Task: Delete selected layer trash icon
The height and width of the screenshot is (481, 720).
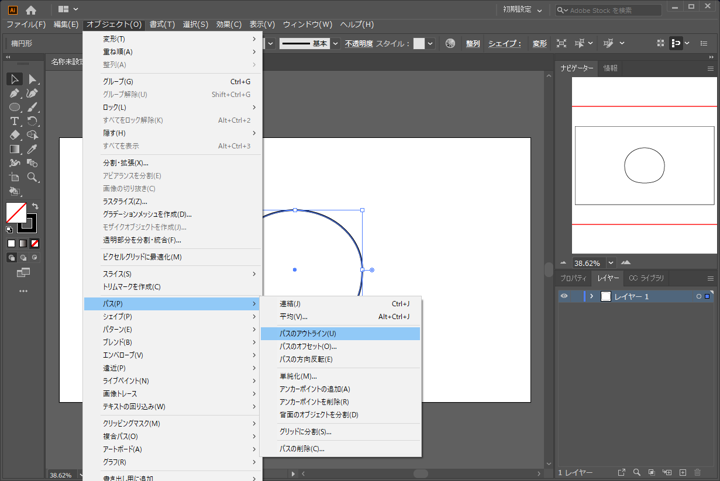Action: tap(698, 472)
